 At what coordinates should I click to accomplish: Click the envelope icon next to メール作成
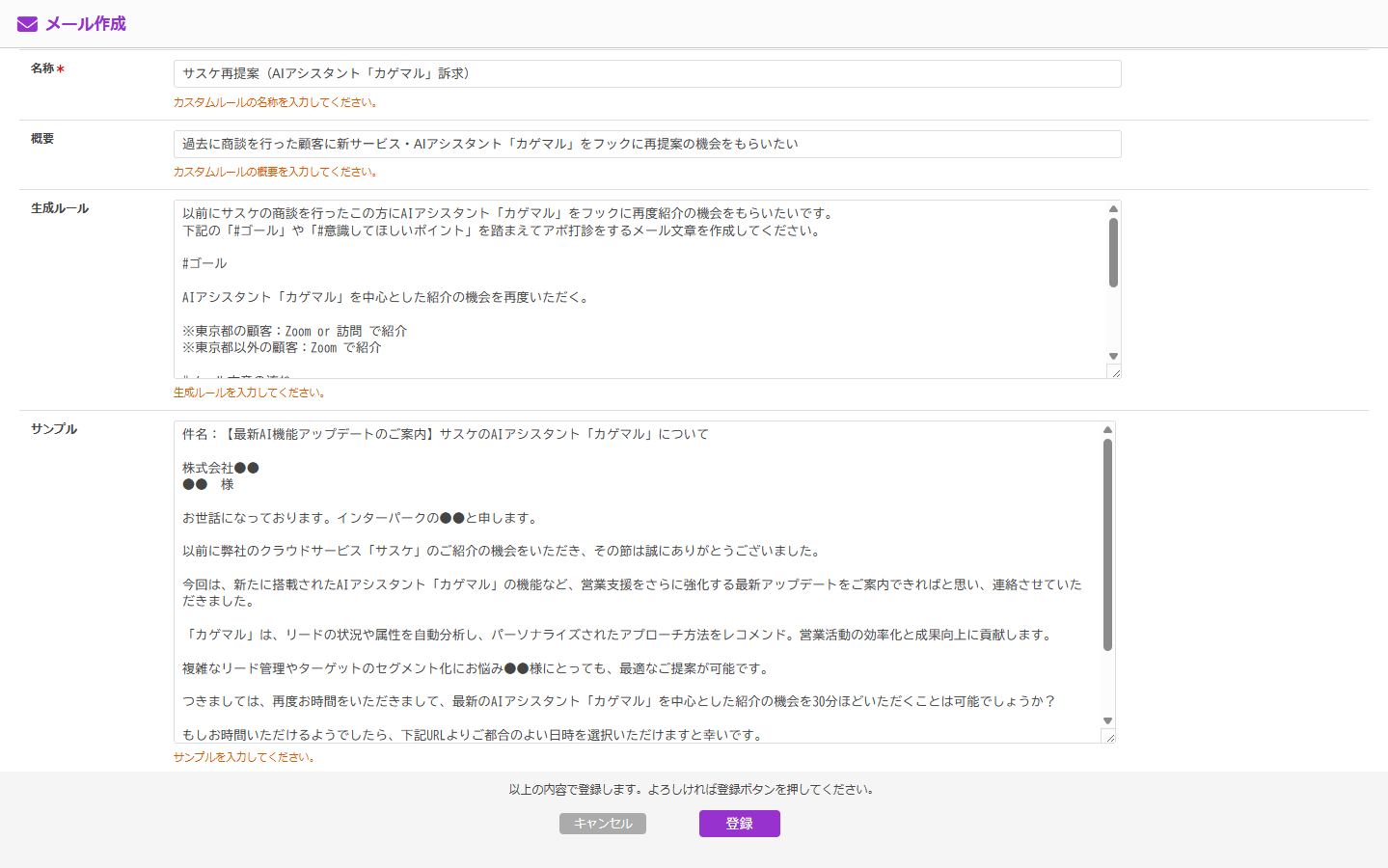pyautogui.click(x=29, y=22)
